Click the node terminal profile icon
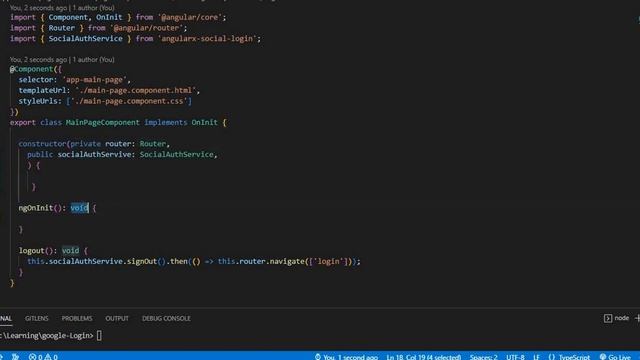Viewport: 640px width, 360px height. [x=608, y=318]
